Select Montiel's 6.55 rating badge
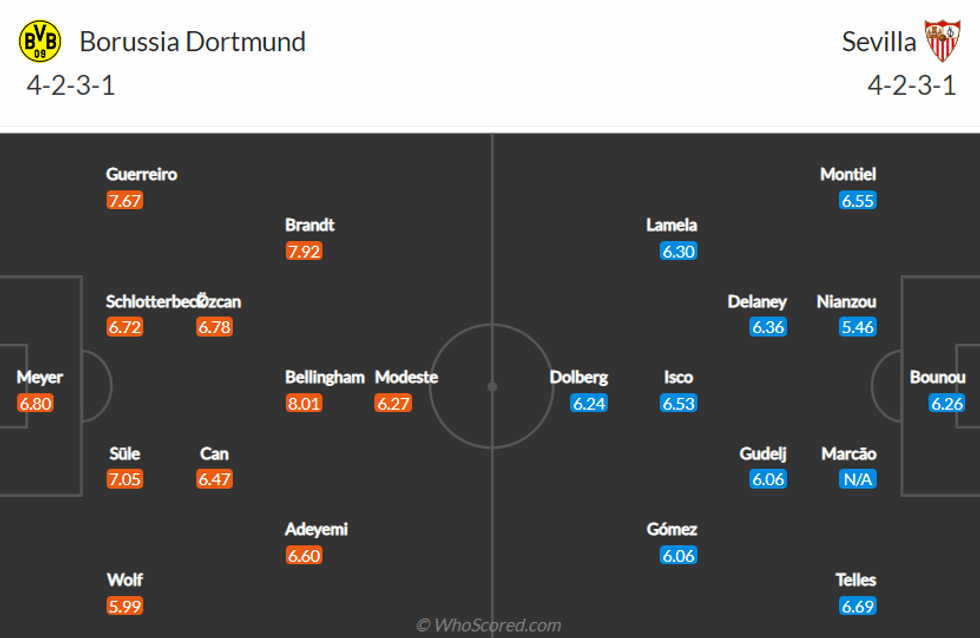This screenshot has height=638, width=980. coord(858,200)
